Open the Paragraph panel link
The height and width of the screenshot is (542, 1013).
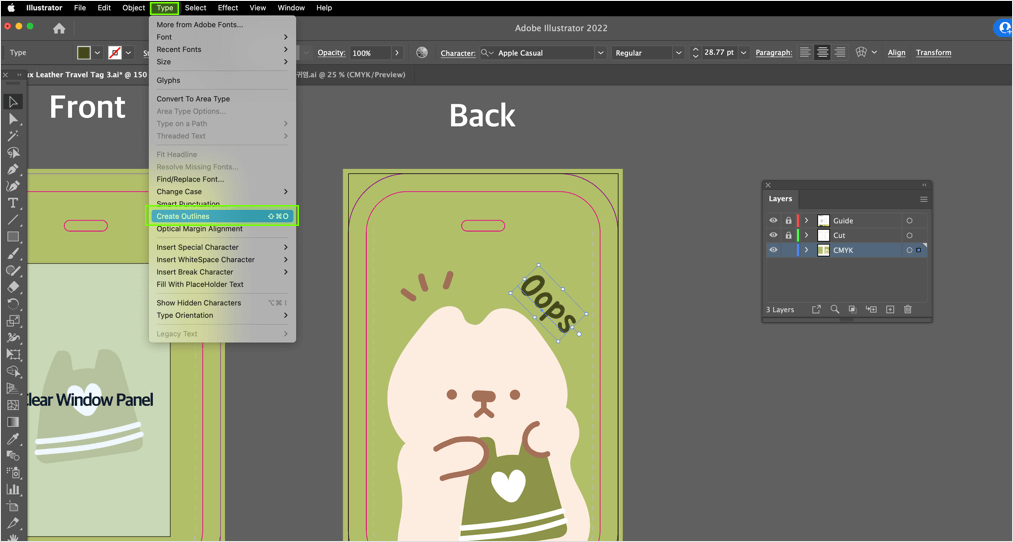[774, 53]
